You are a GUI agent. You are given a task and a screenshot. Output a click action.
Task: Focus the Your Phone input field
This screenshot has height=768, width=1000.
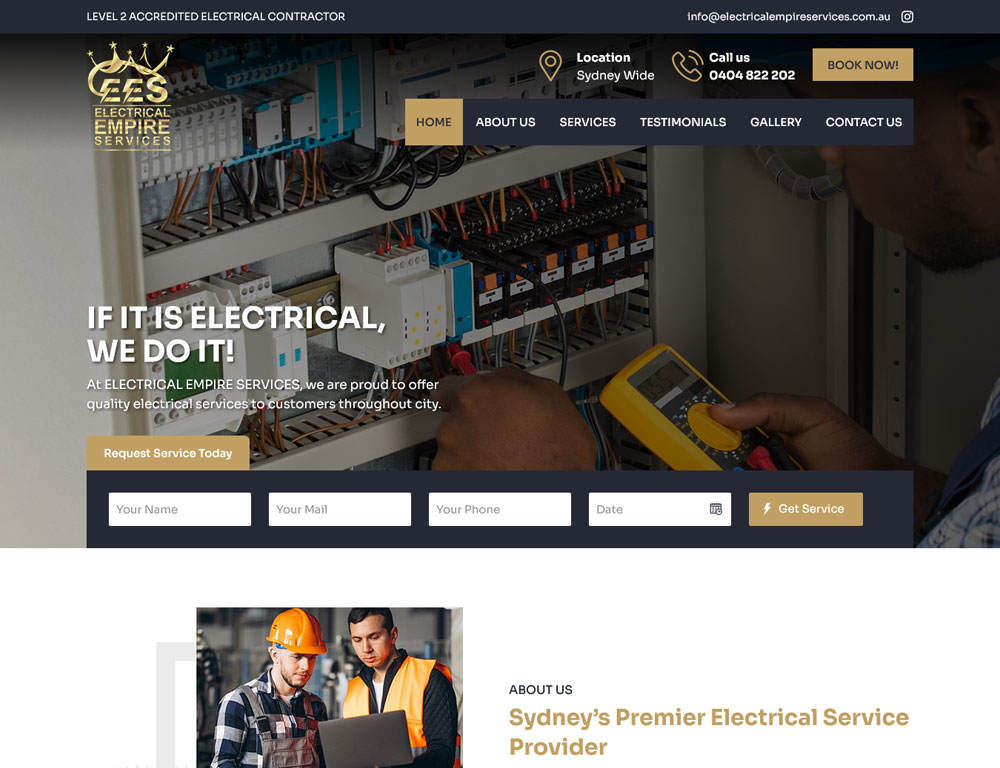click(500, 509)
